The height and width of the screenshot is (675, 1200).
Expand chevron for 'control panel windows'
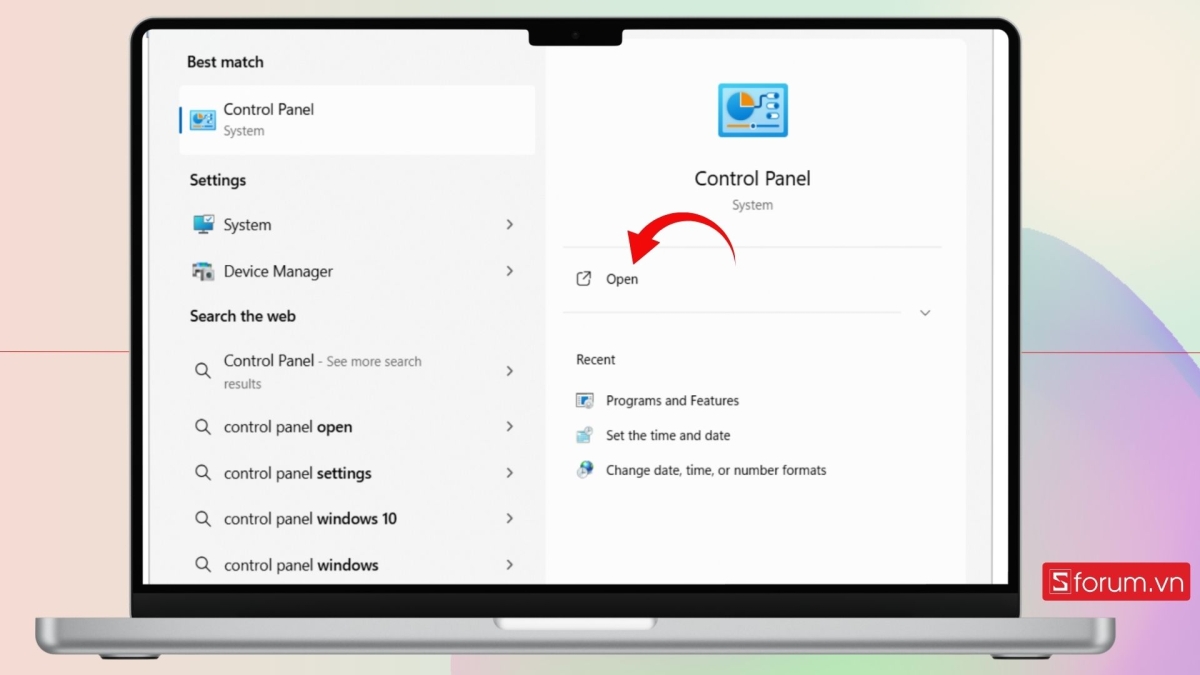point(509,565)
